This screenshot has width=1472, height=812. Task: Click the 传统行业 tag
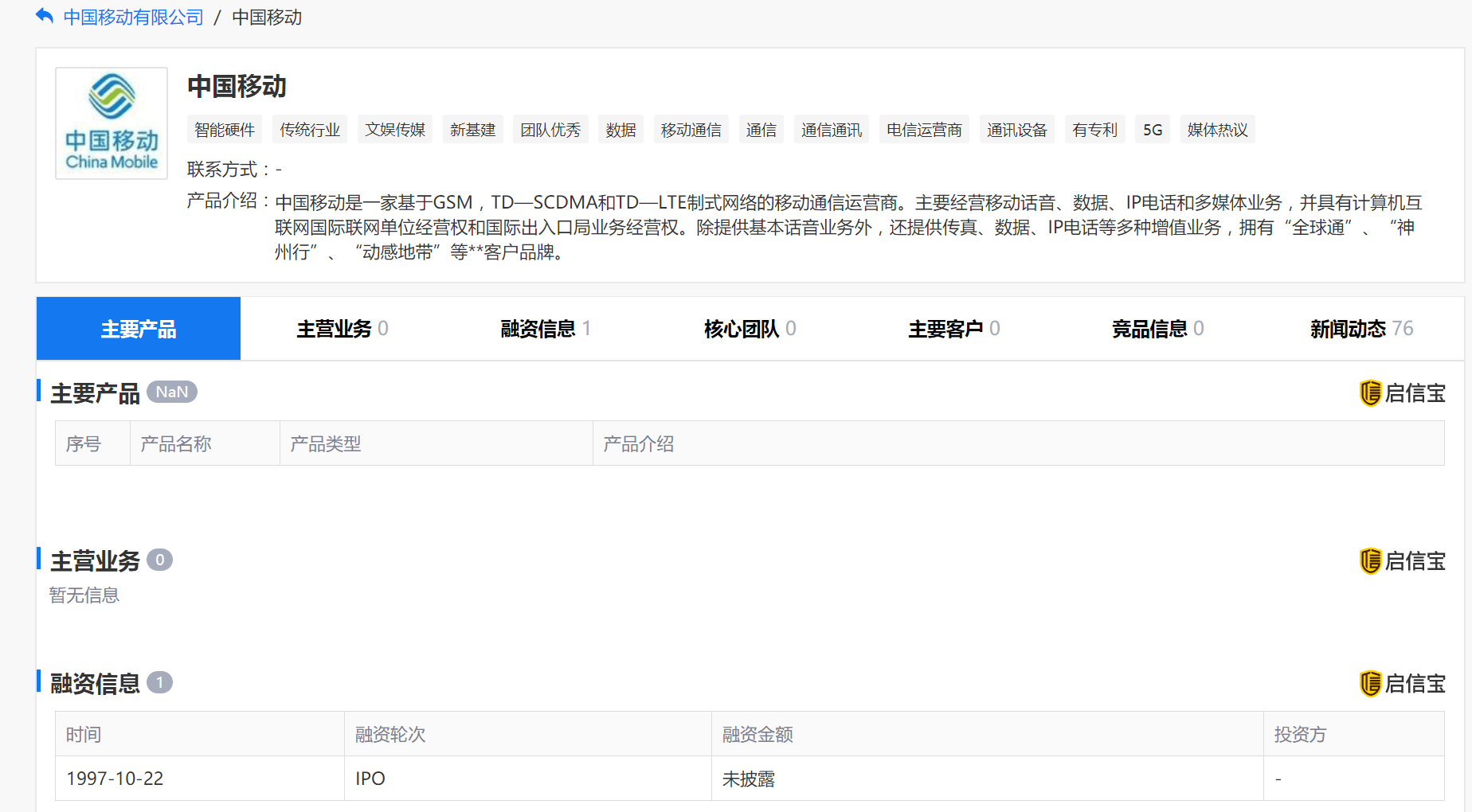[x=310, y=130]
